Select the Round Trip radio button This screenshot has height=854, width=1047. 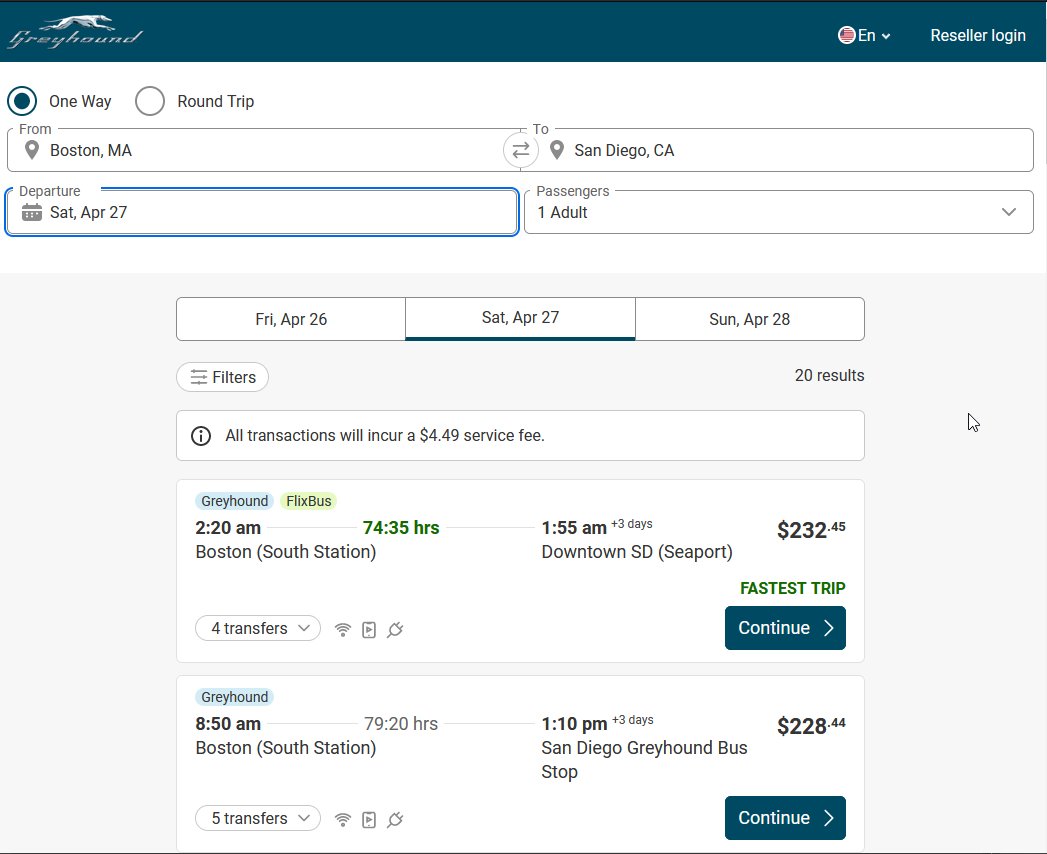click(150, 101)
